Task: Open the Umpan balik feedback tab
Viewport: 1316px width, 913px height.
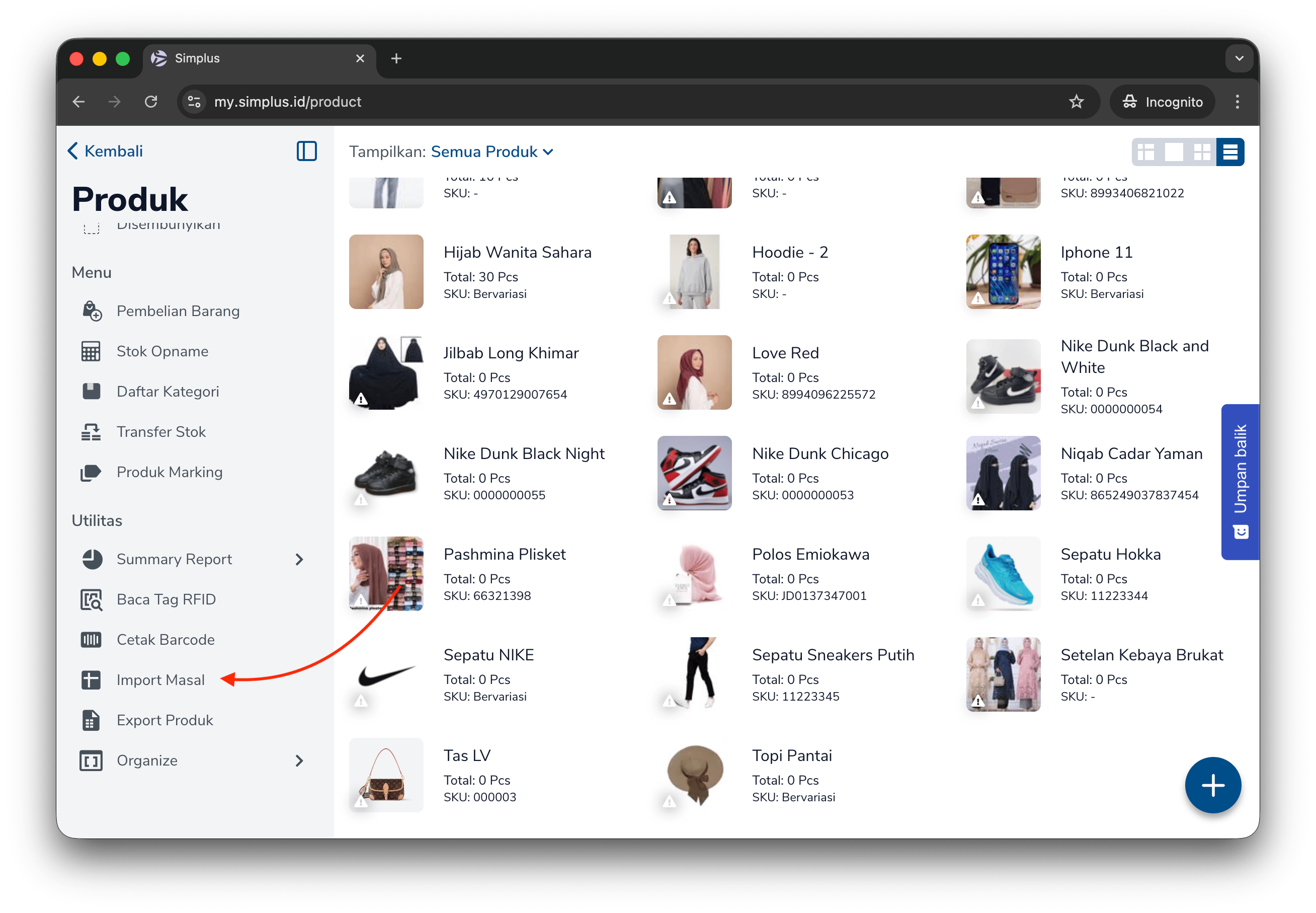Action: point(1240,482)
